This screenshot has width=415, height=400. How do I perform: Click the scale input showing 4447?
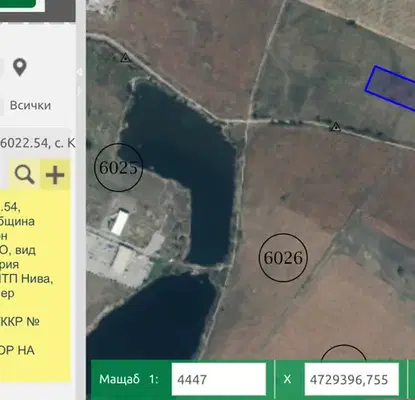[x=219, y=379]
